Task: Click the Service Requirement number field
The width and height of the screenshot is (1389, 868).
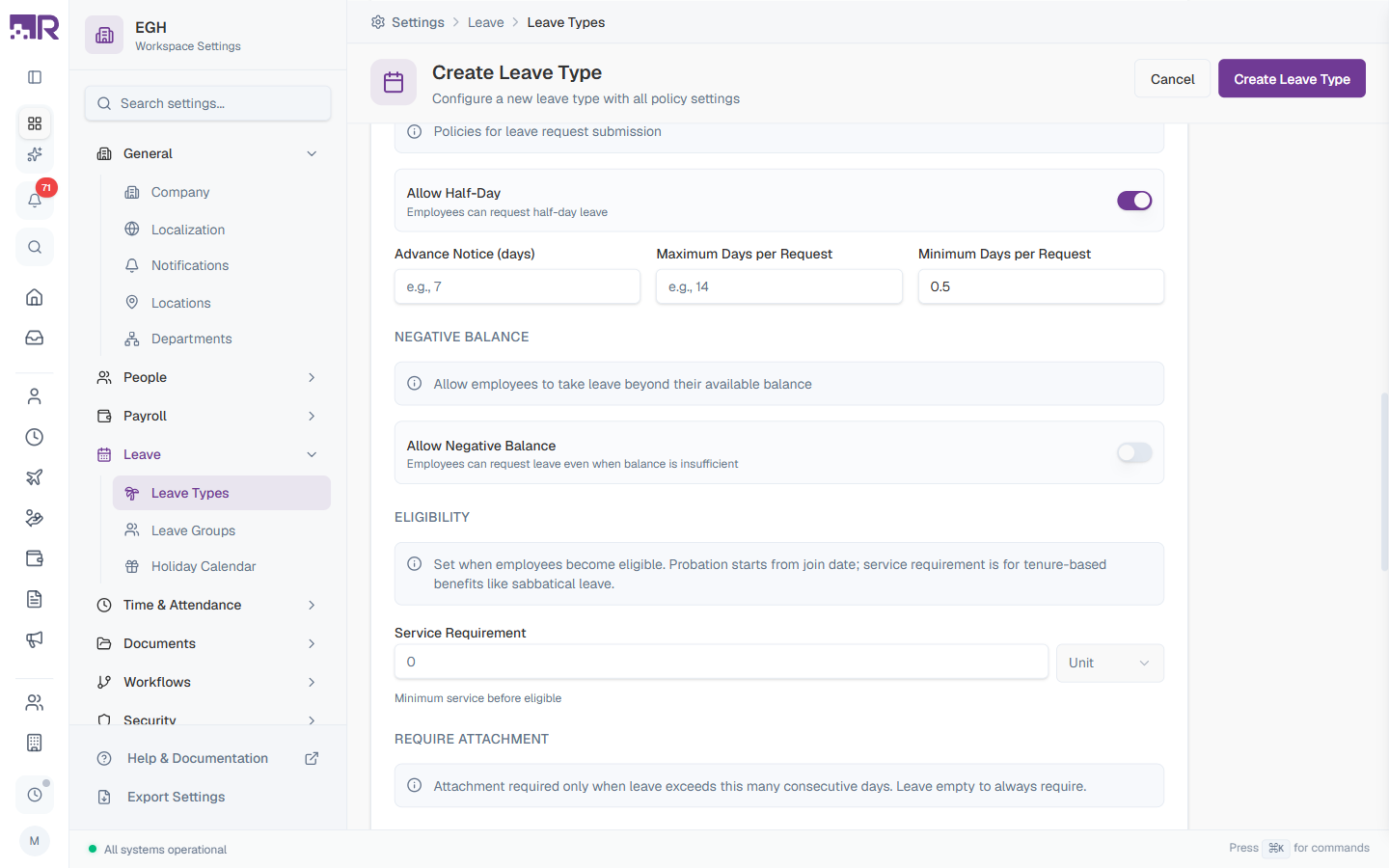Action: pyautogui.click(x=722, y=663)
